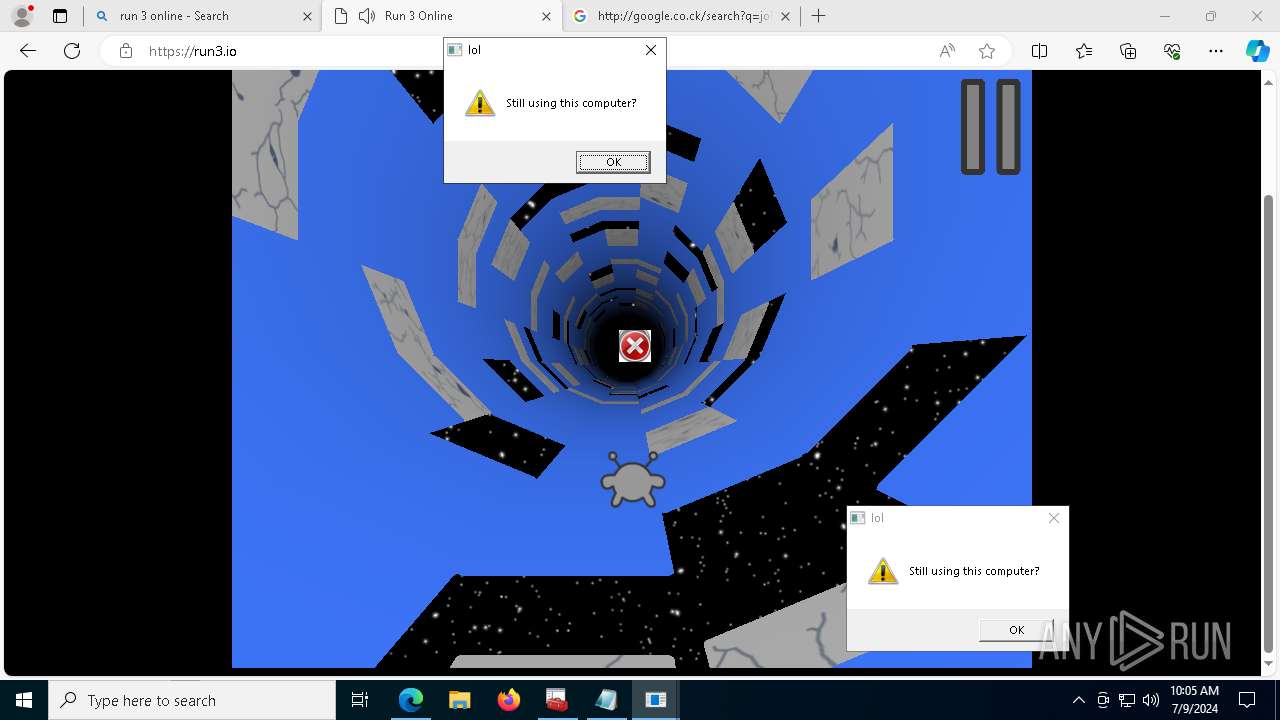Open the Windows Start menu
This screenshot has width=1280, height=720.
pos(24,700)
